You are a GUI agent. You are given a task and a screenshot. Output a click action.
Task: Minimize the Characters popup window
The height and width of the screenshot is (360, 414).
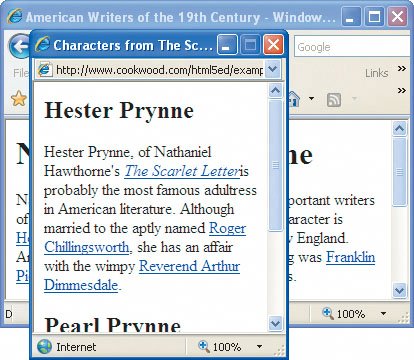(x=227, y=44)
